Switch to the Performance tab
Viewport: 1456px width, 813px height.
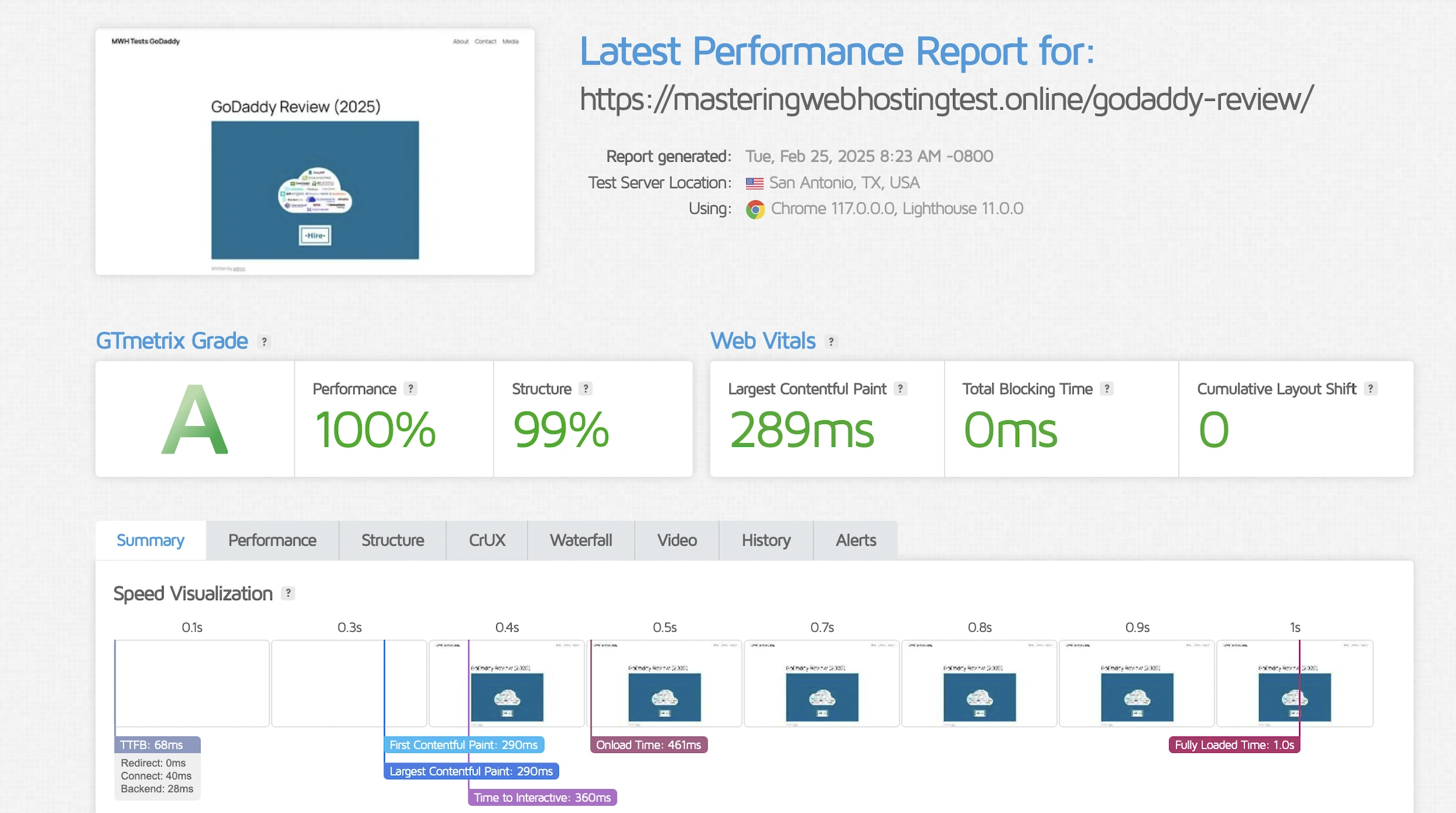click(272, 540)
